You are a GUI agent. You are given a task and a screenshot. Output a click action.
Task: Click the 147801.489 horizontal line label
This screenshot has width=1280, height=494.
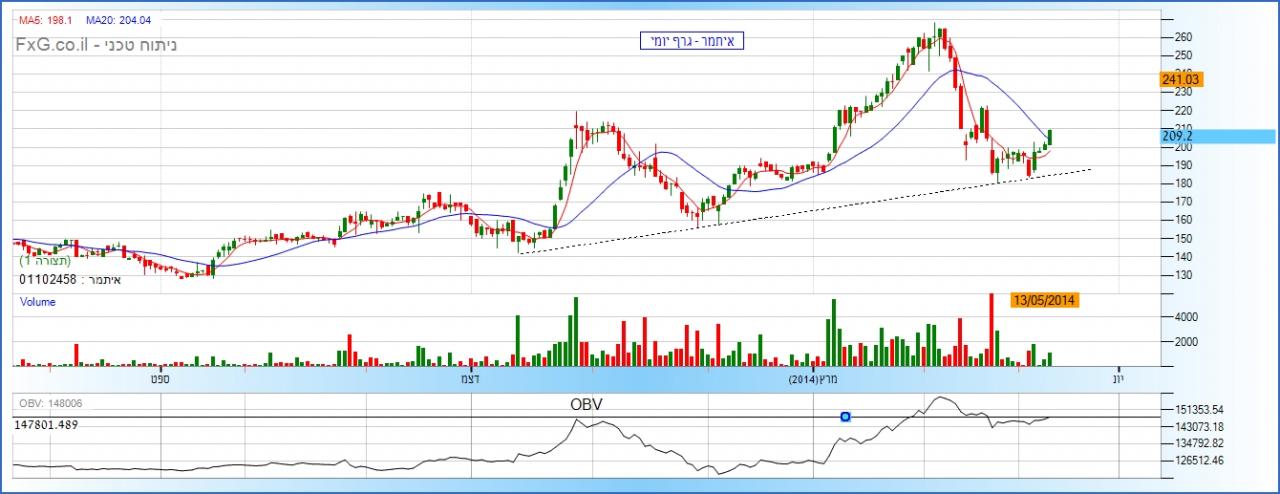pos(47,425)
